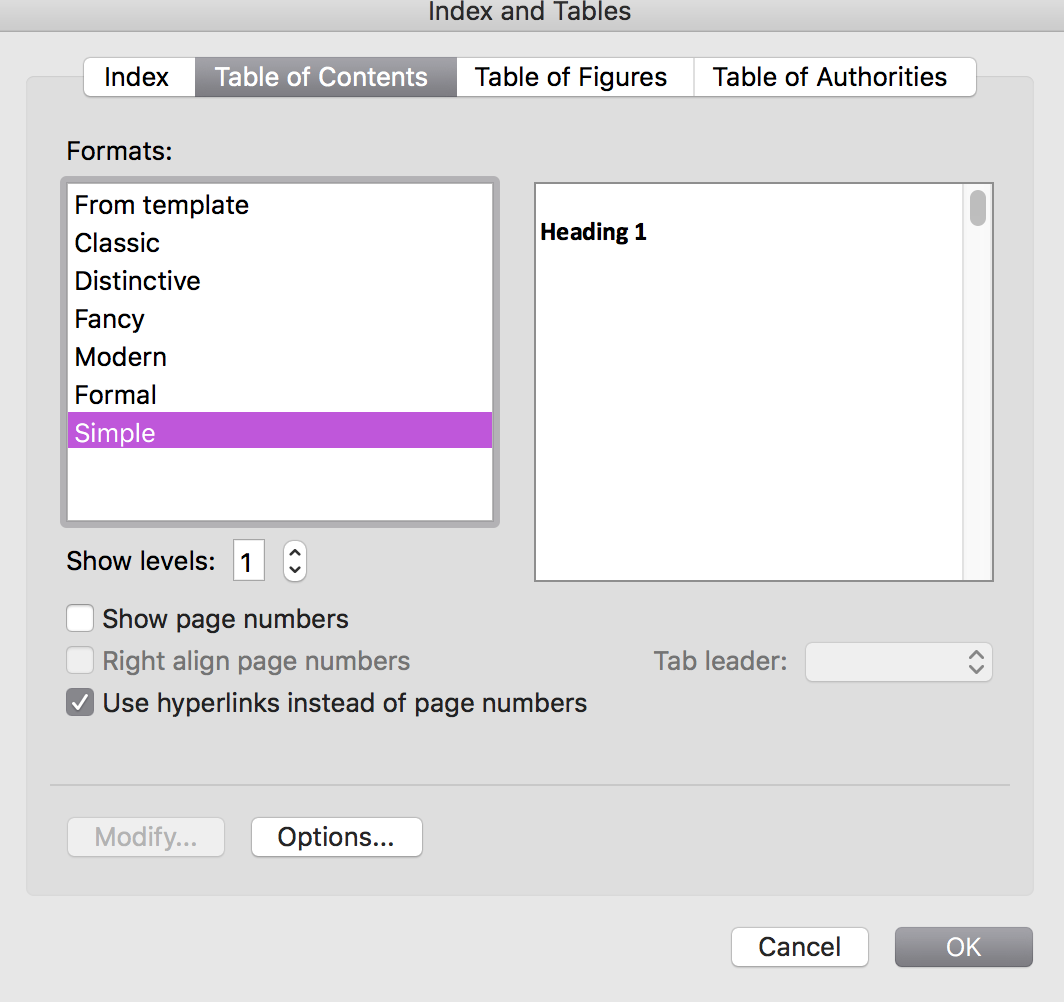Select the Table of Authorities tab
The image size is (1064, 1002).
tap(830, 78)
